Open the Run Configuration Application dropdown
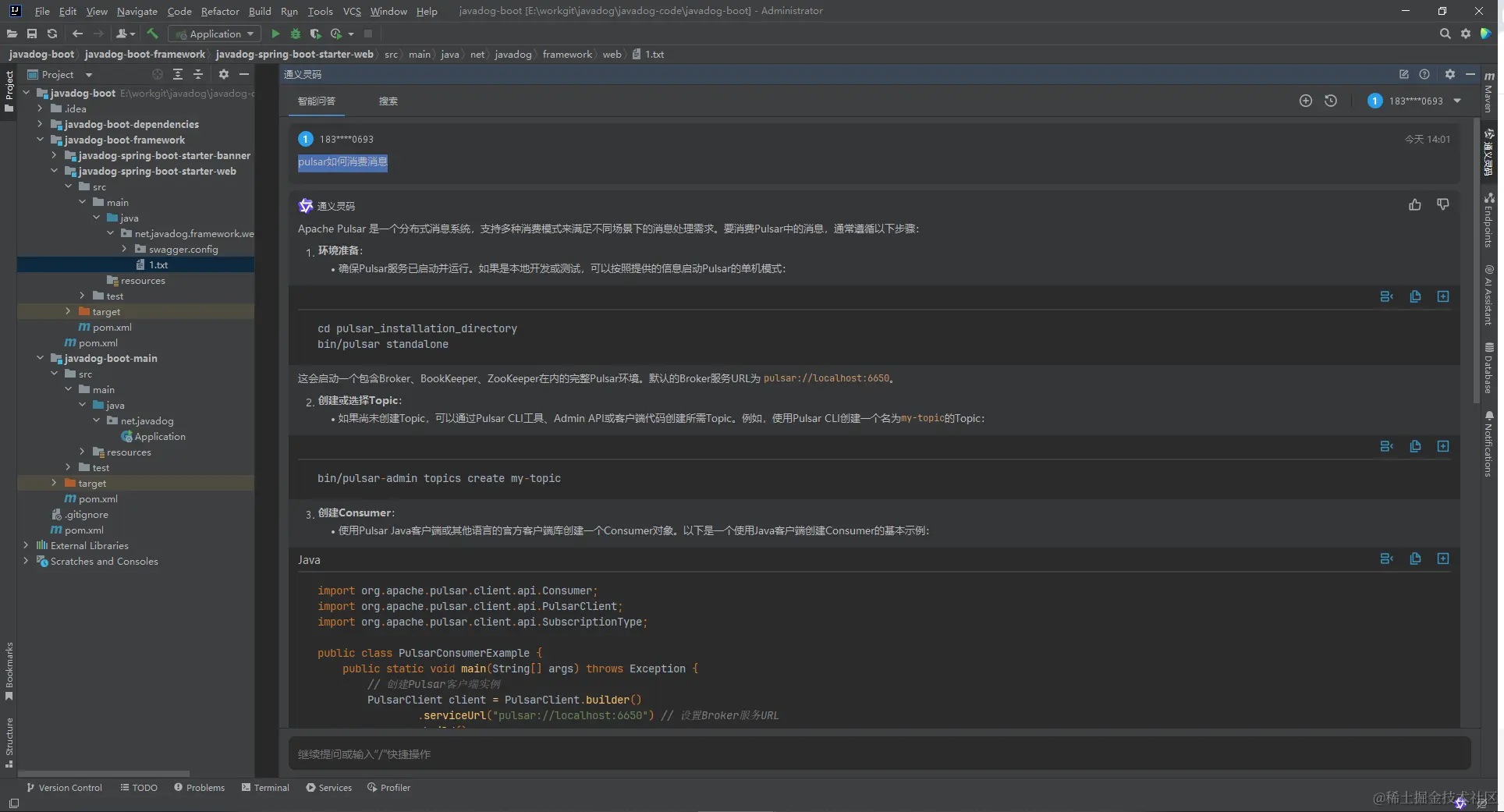The height and width of the screenshot is (812, 1504). coord(215,34)
